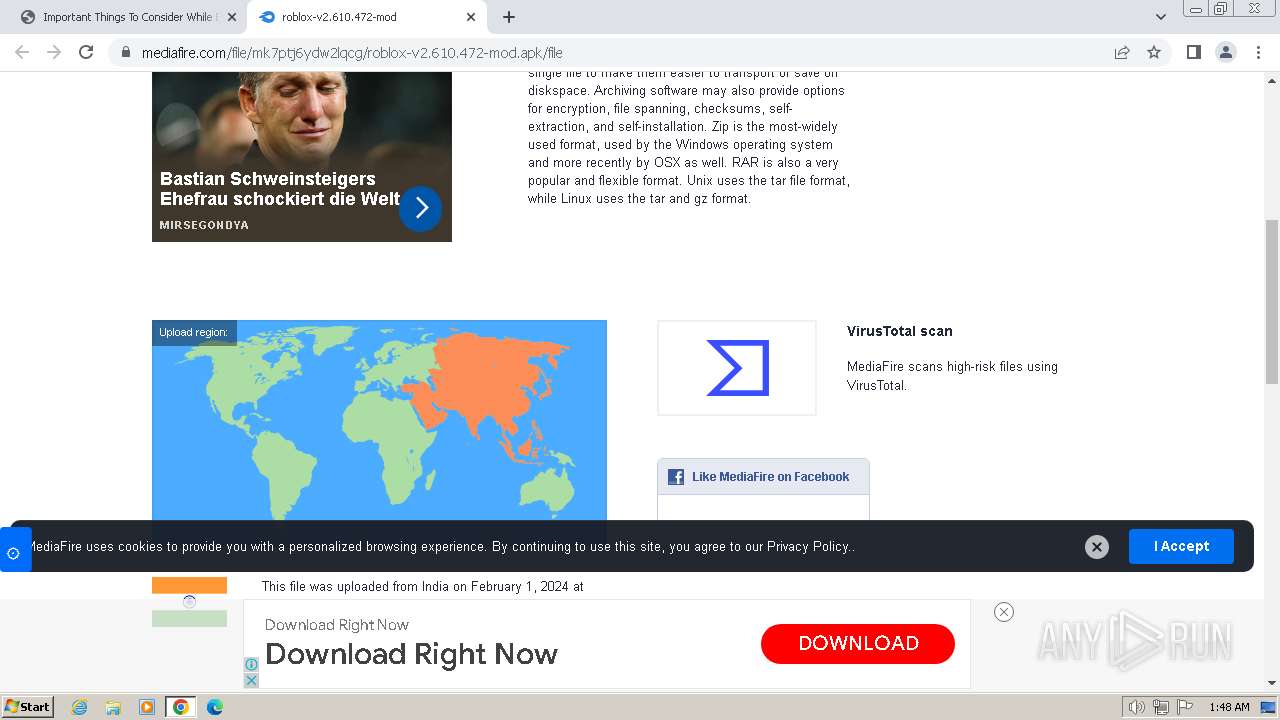Bookmark this page with star icon
Screen dimensions: 1280x720
tap(1154, 52)
